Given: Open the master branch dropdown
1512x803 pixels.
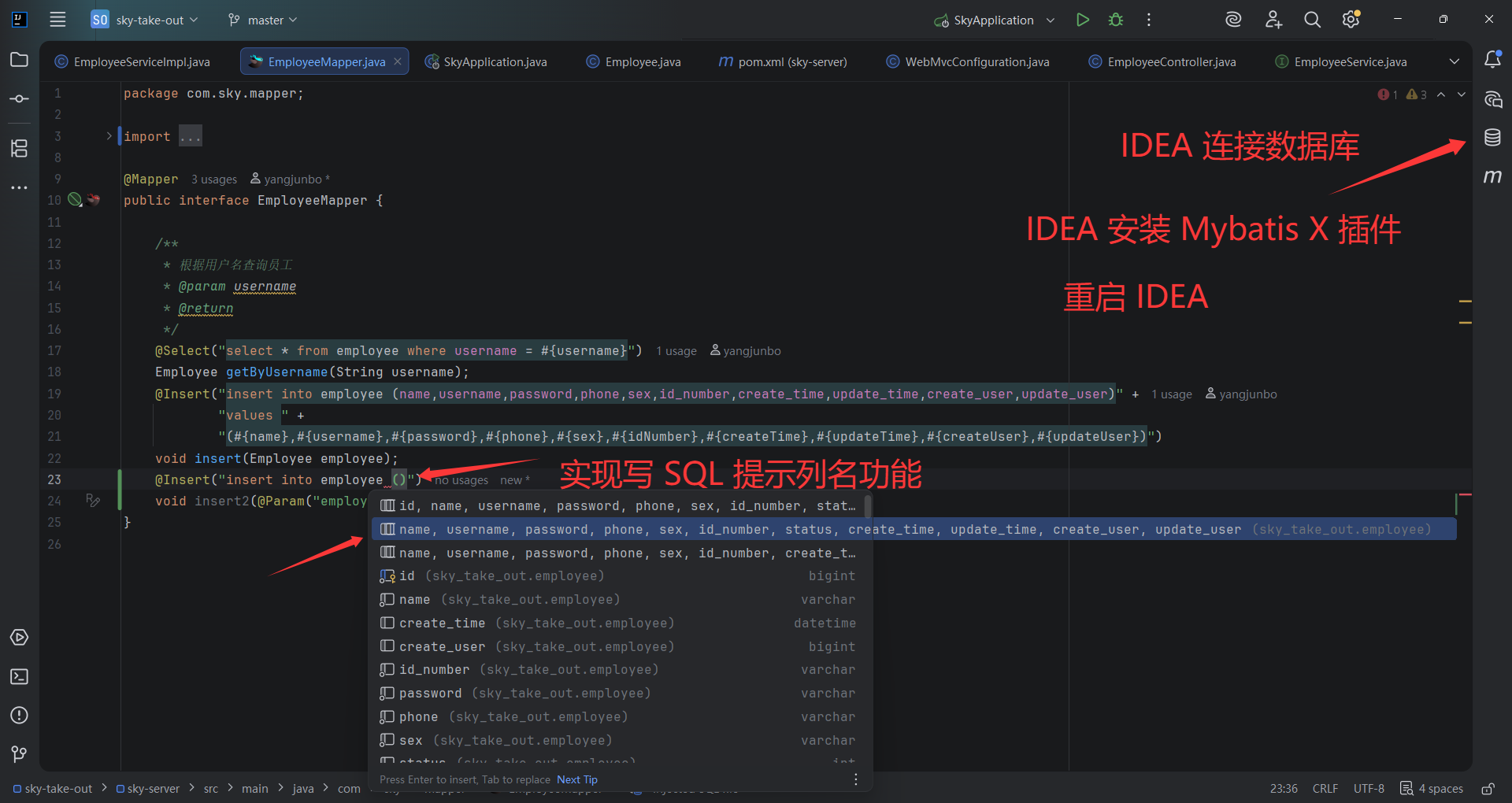Looking at the screenshot, I should [262, 20].
